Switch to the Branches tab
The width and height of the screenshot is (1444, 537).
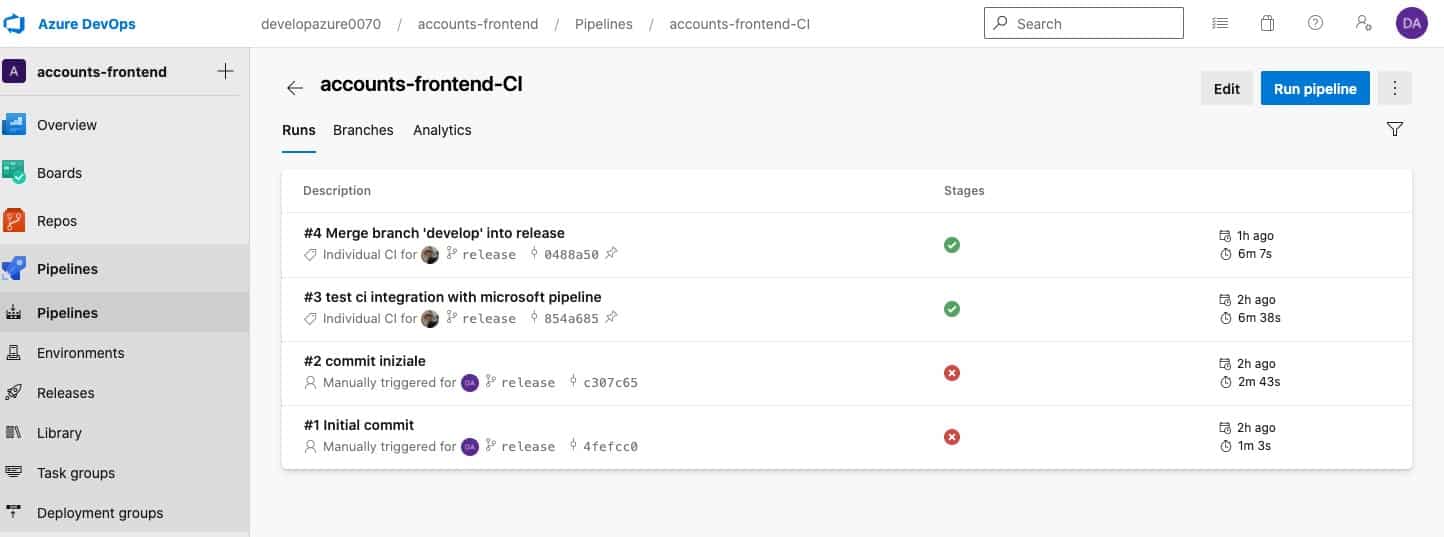[363, 130]
